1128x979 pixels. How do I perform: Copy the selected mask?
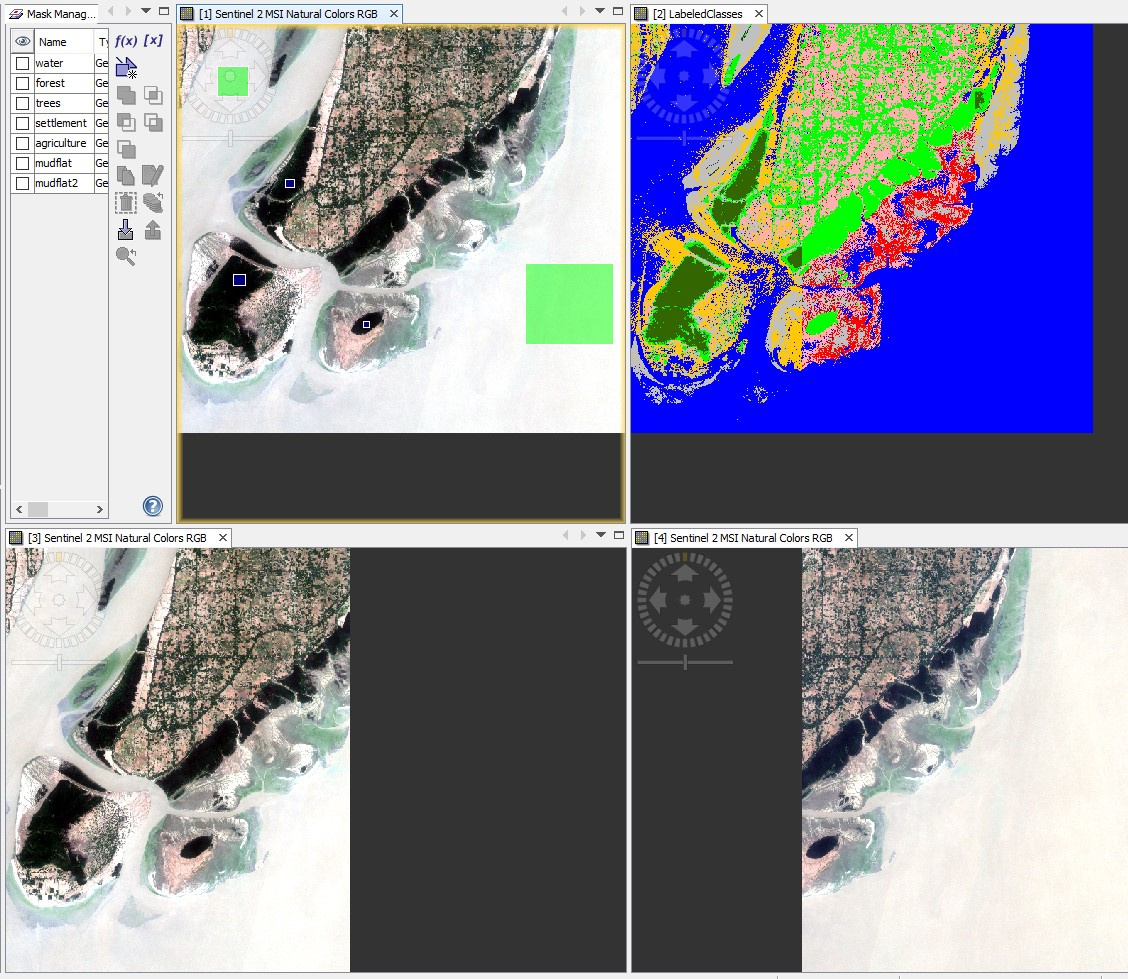point(126,176)
